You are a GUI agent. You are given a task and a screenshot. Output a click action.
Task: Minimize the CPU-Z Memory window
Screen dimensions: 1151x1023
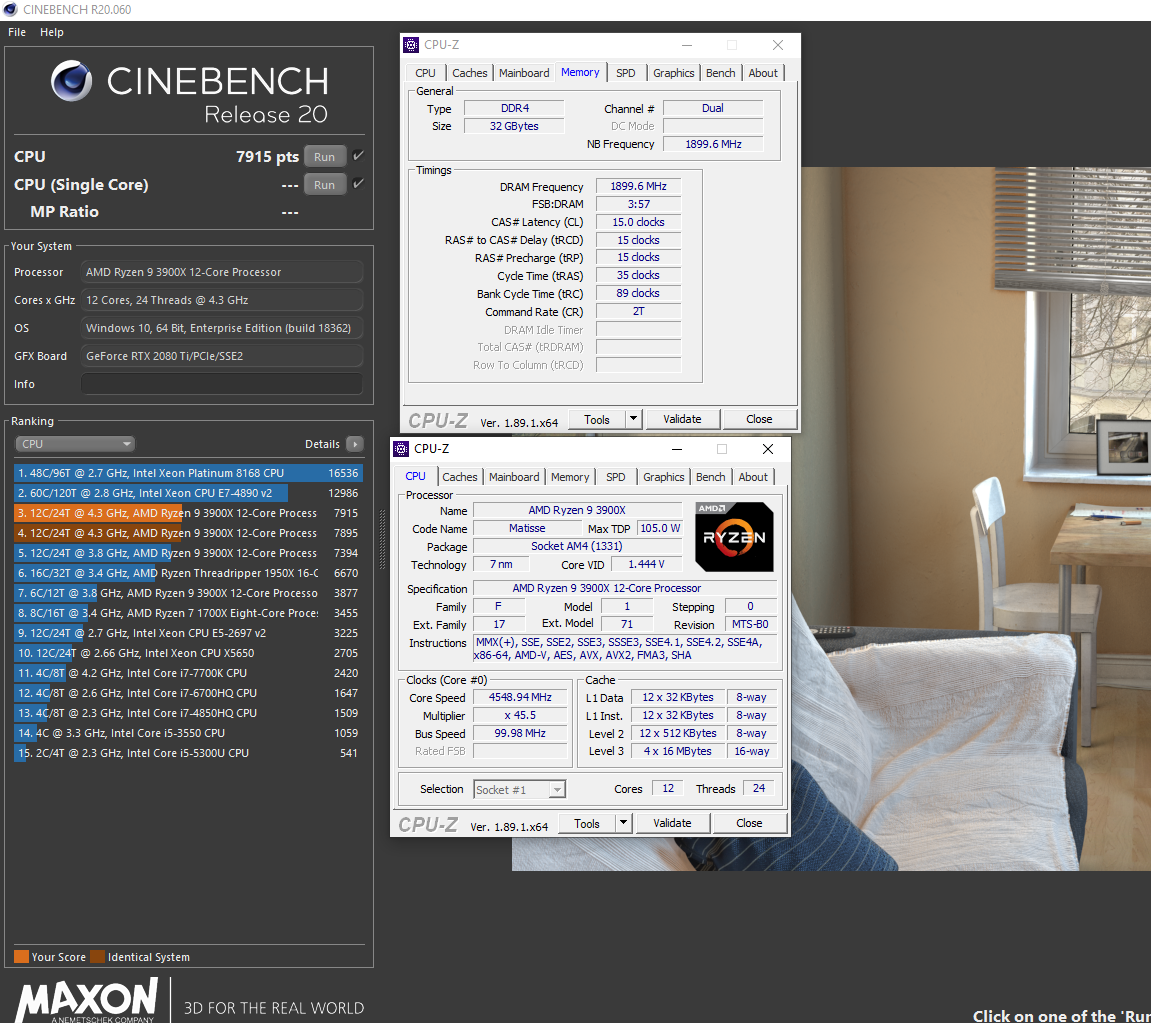point(687,45)
